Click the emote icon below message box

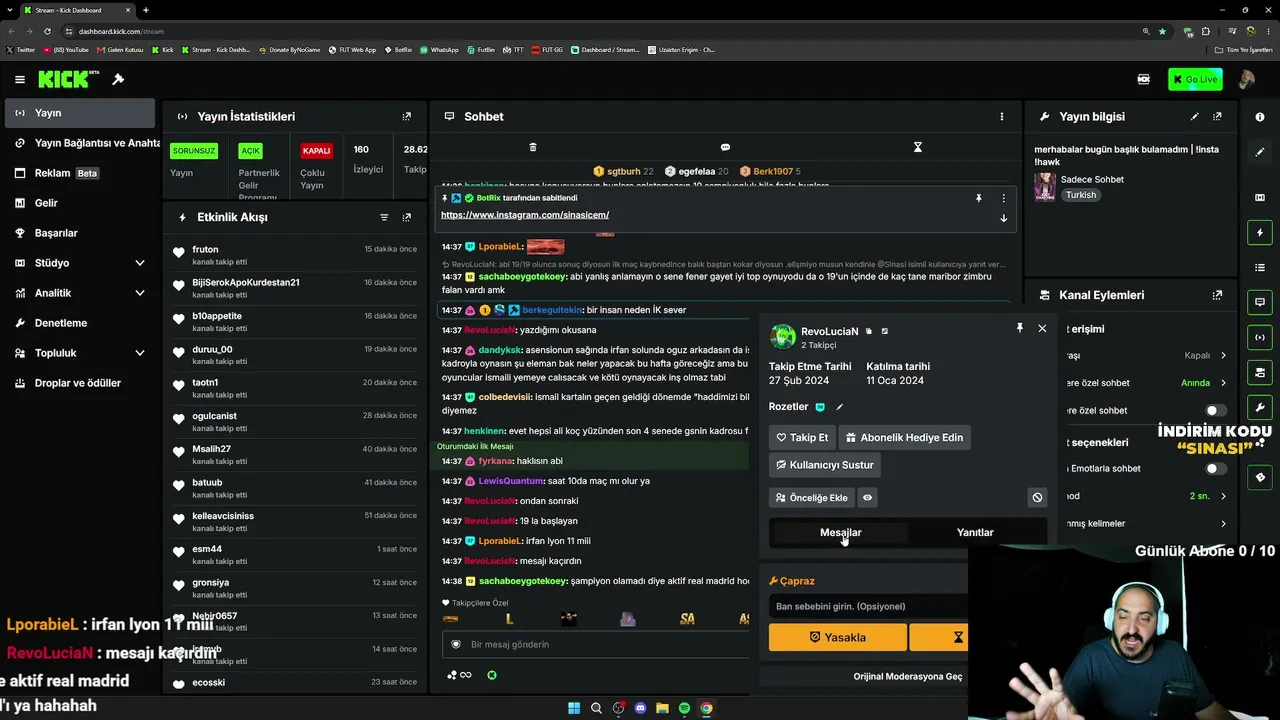point(492,675)
